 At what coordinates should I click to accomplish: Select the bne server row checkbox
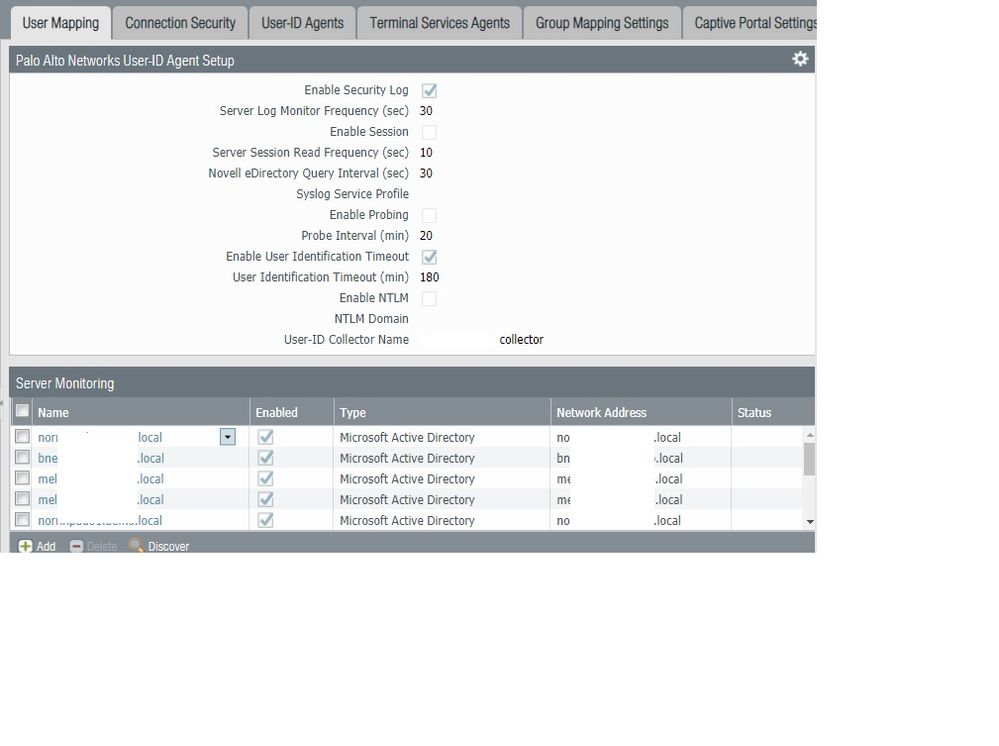pos(22,457)
